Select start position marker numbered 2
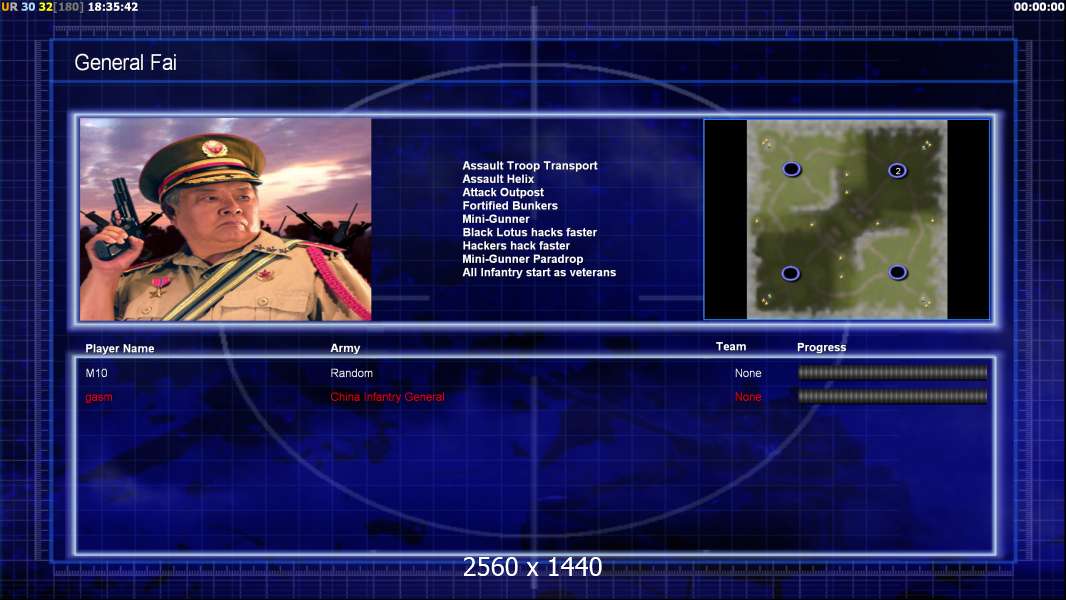The width and height of the screenshot is (1066, 600). [897, 171]
